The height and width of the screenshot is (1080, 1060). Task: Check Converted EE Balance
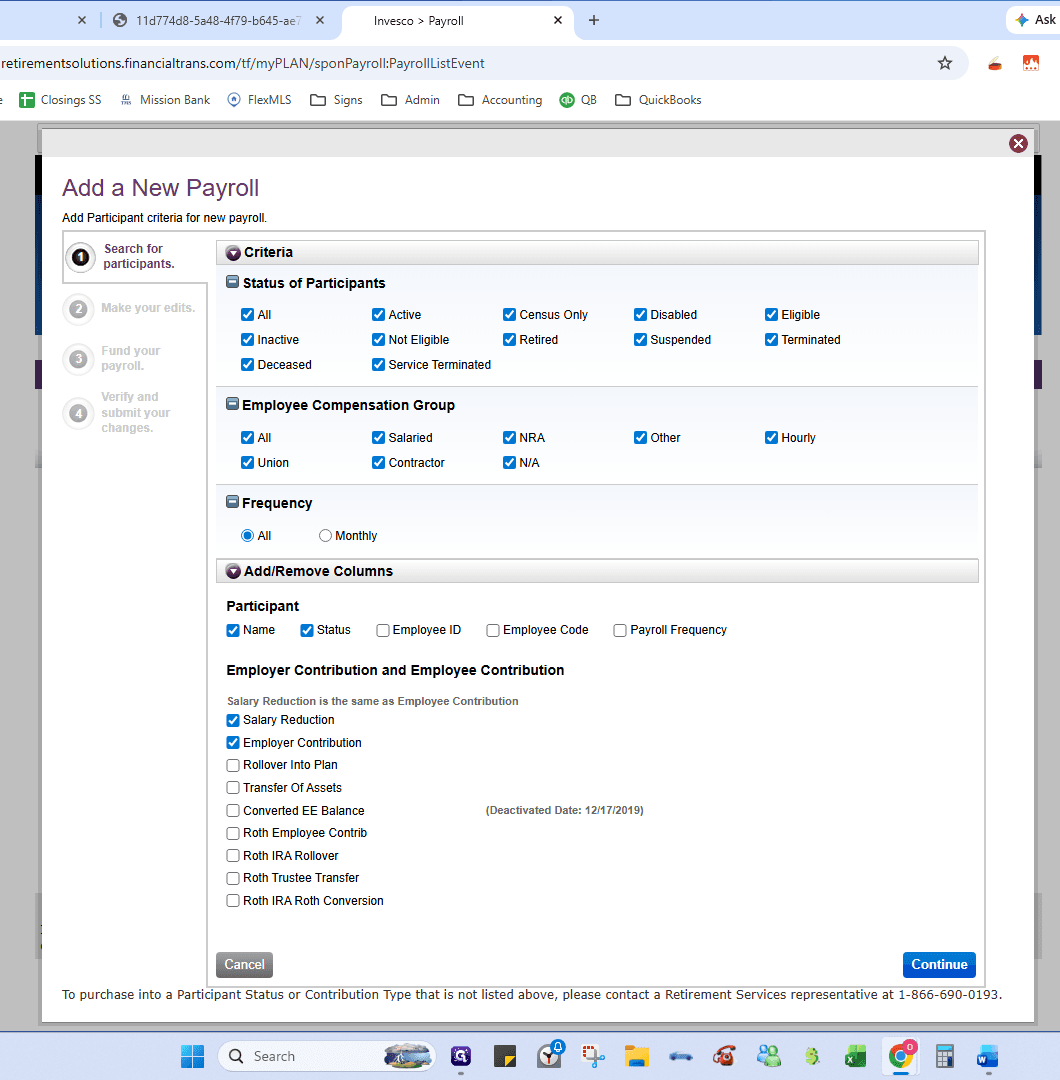coord(233,811)
